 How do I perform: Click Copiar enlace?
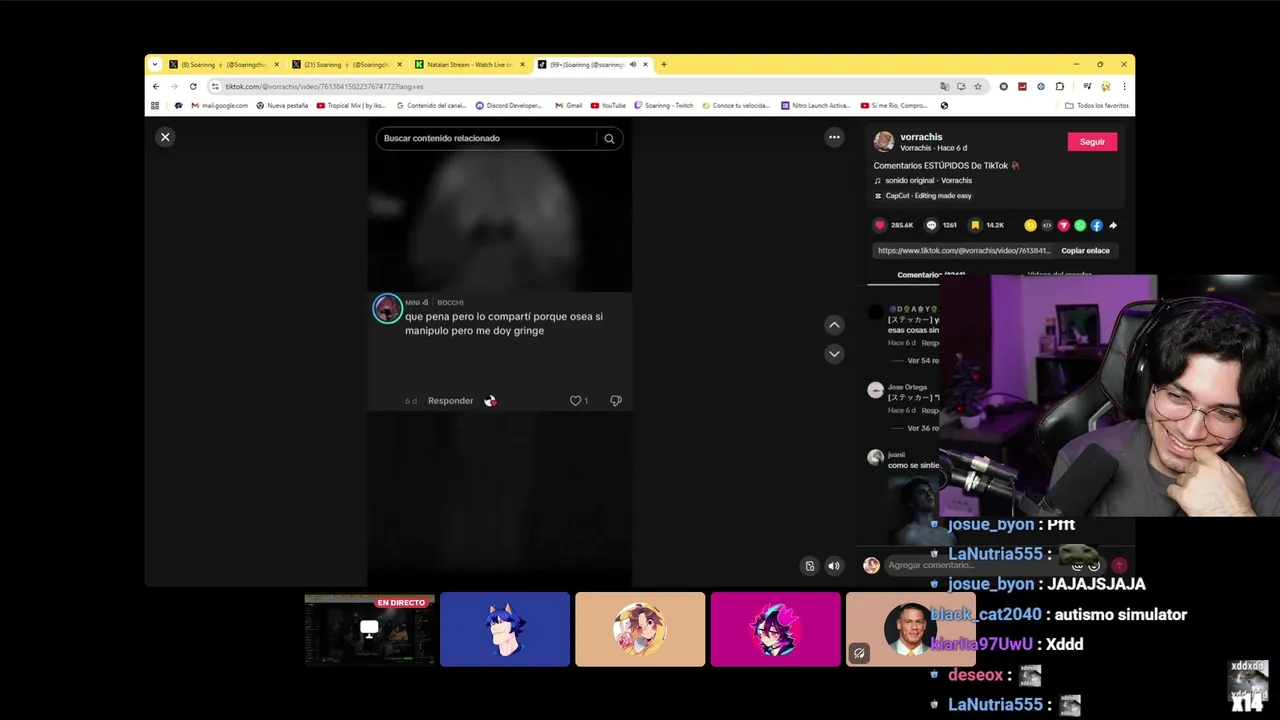[1085, 251]
